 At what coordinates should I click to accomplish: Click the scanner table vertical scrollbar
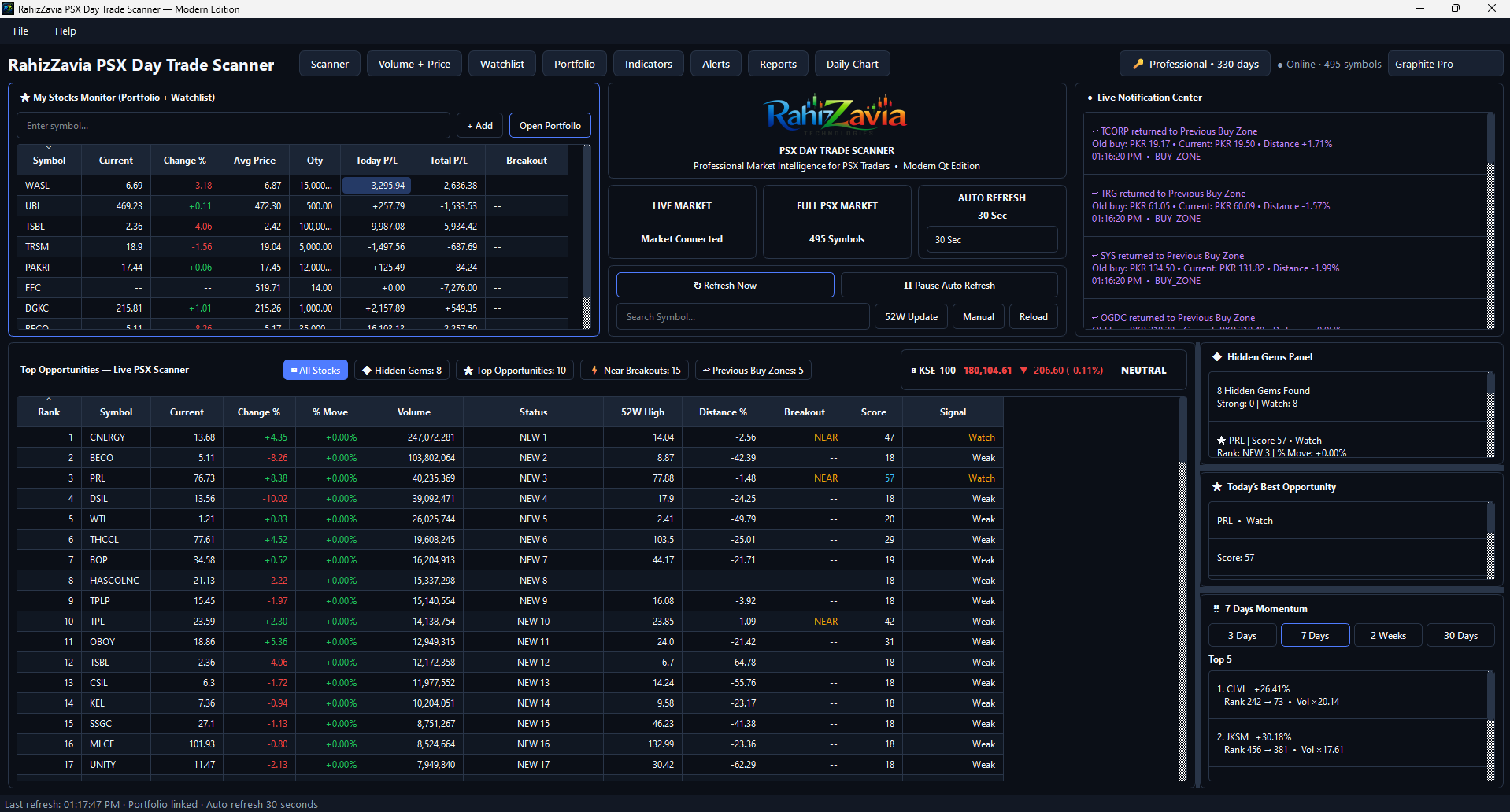point(1182,588)
